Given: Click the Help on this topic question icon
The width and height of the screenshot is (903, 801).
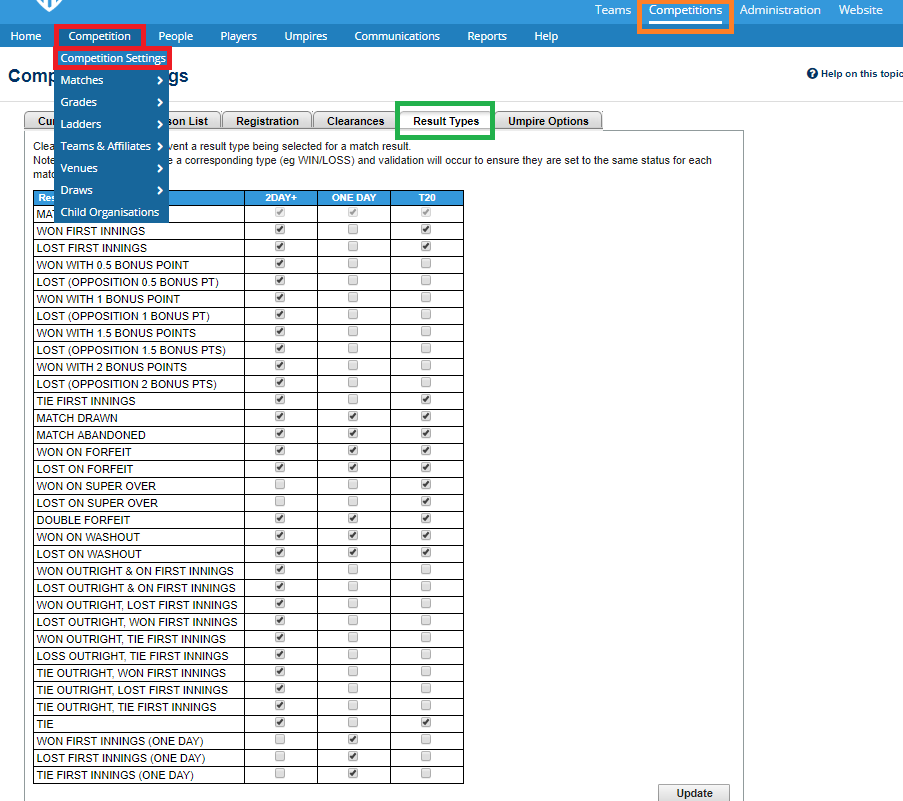Looking at the screenshot, I should (x=812, y=73).
